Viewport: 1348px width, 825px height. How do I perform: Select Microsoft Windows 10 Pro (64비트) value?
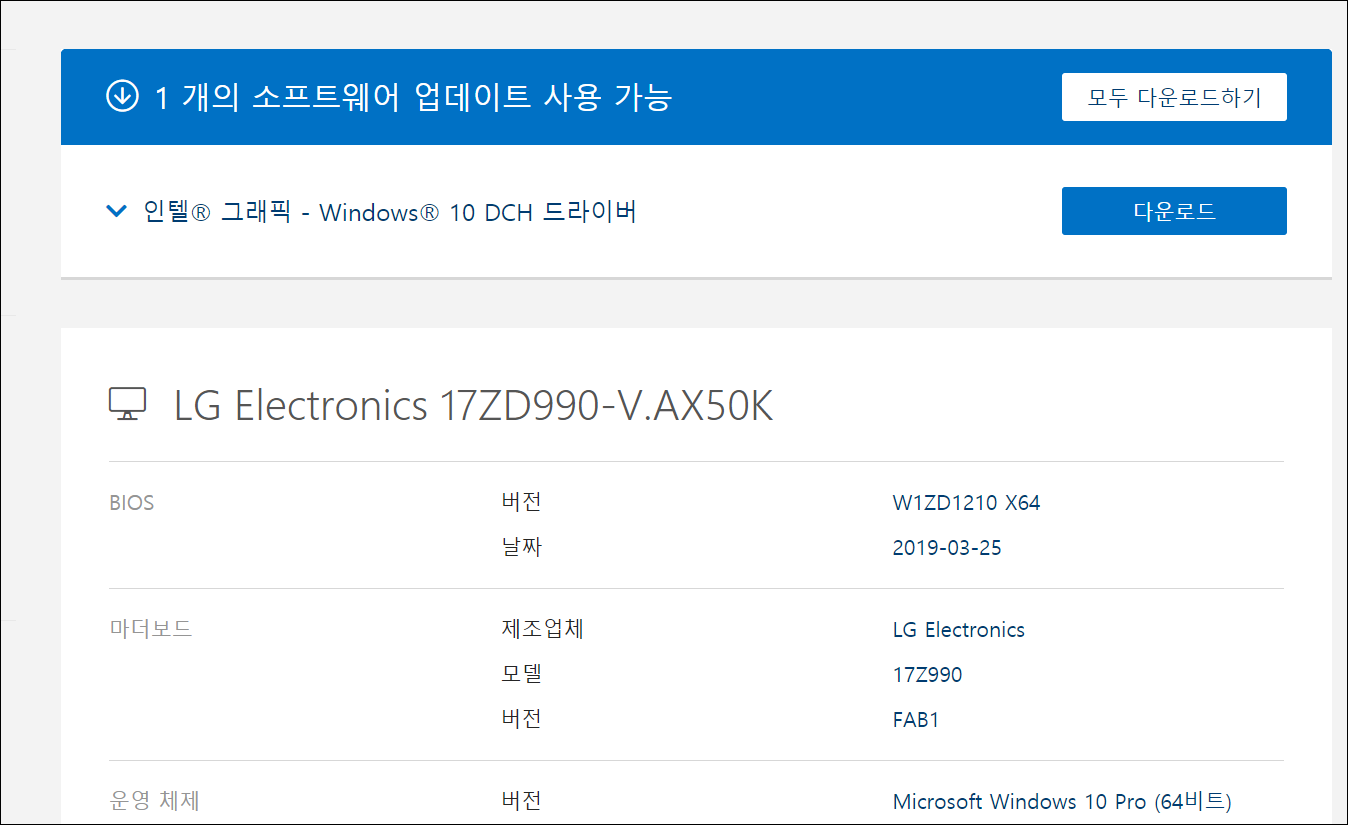[1062, 802]
